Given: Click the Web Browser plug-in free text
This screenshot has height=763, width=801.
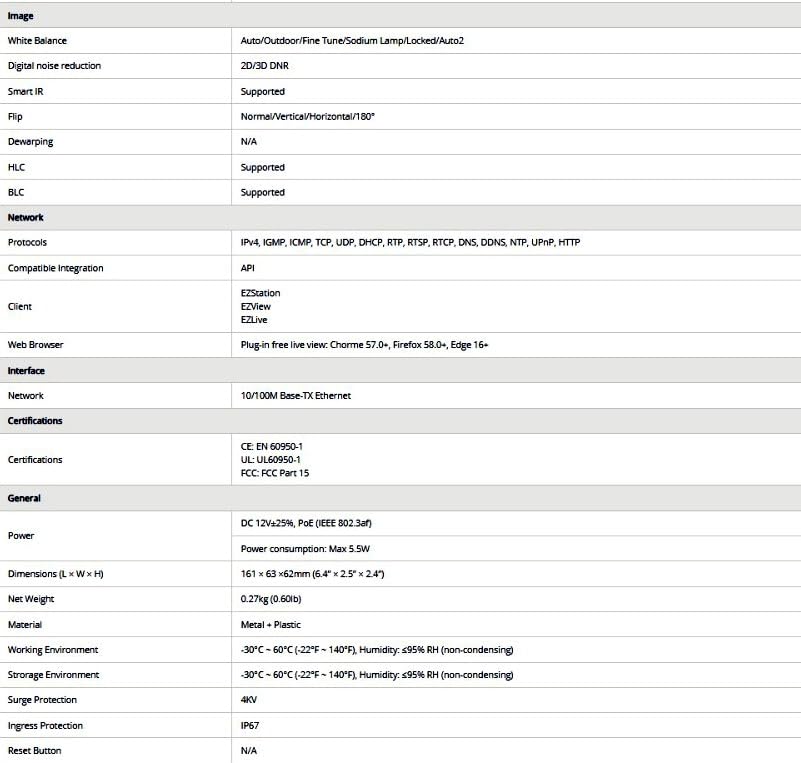Looking at the screenshot, I should click(x=364, y=345).
